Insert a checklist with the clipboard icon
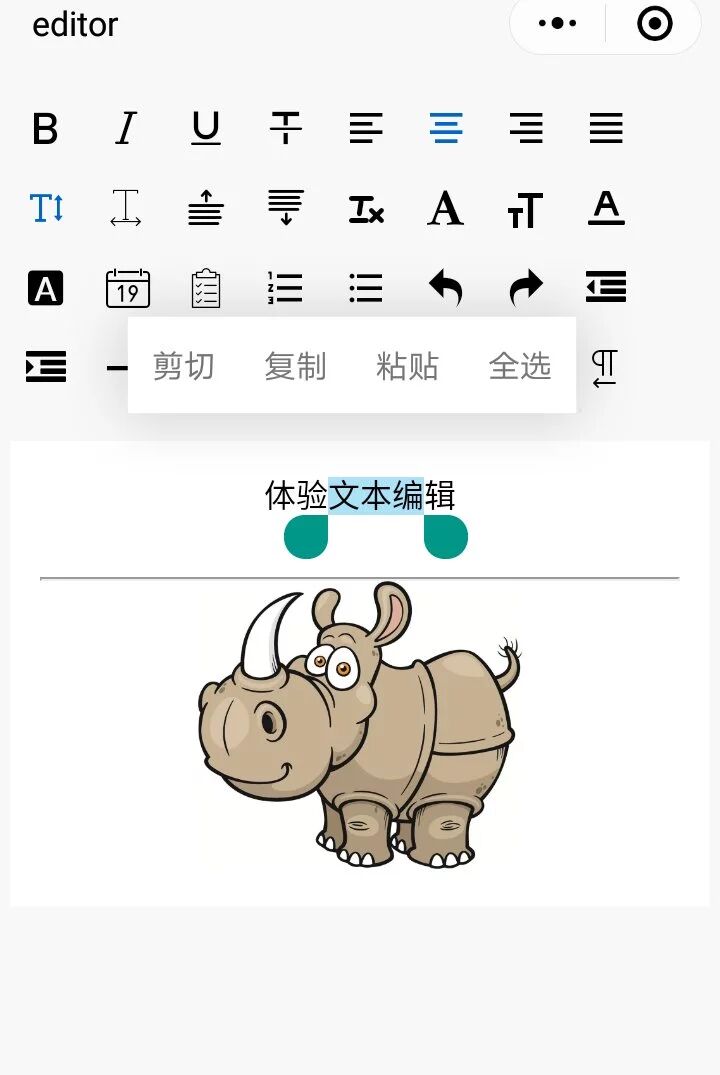The image size is (720, 1075). tap(206, 288)
